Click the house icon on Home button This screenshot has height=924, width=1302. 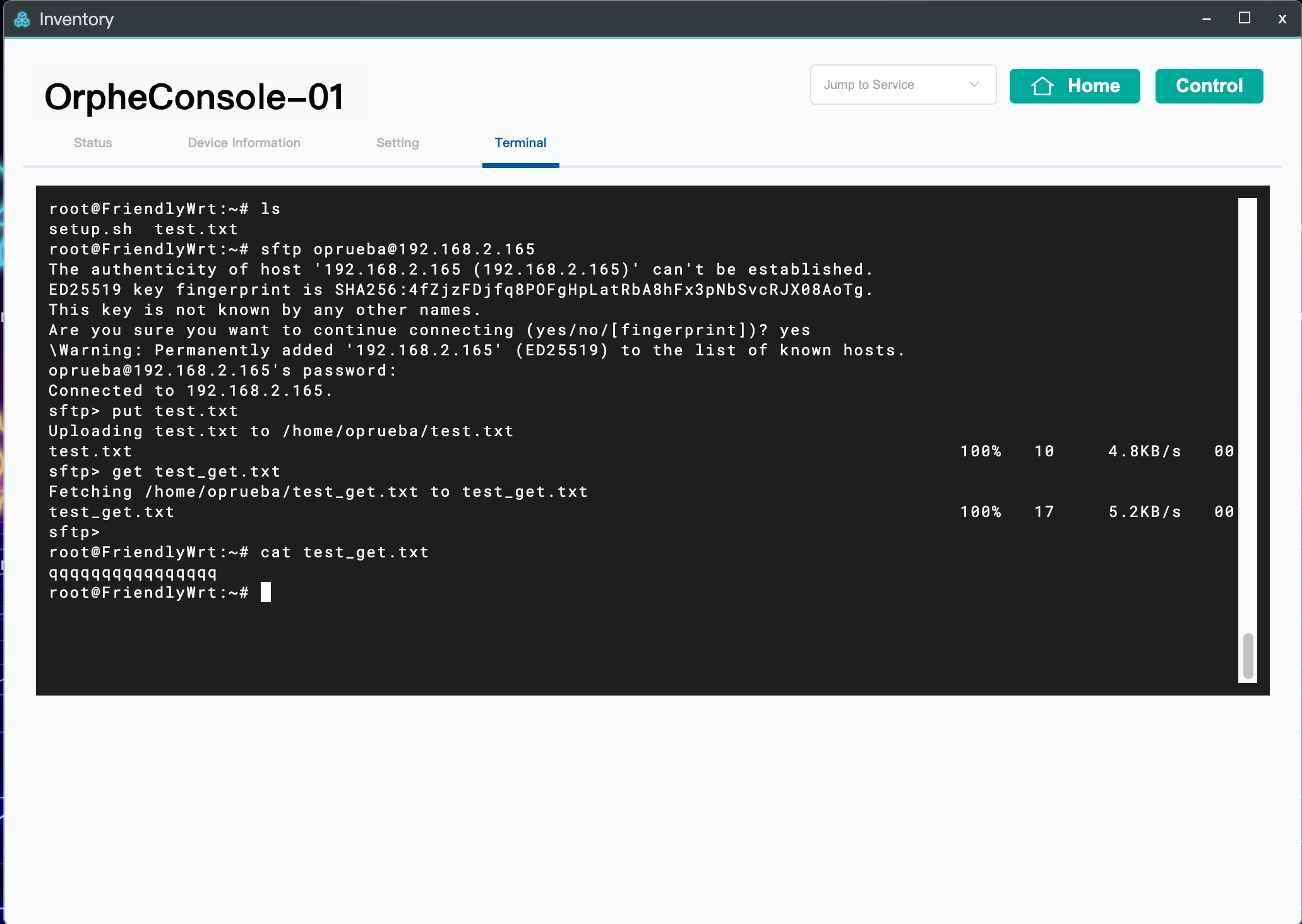(x=1042, y=86)
